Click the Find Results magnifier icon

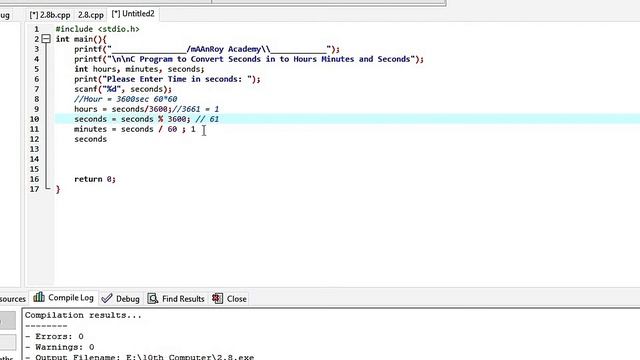pos(153,299)
